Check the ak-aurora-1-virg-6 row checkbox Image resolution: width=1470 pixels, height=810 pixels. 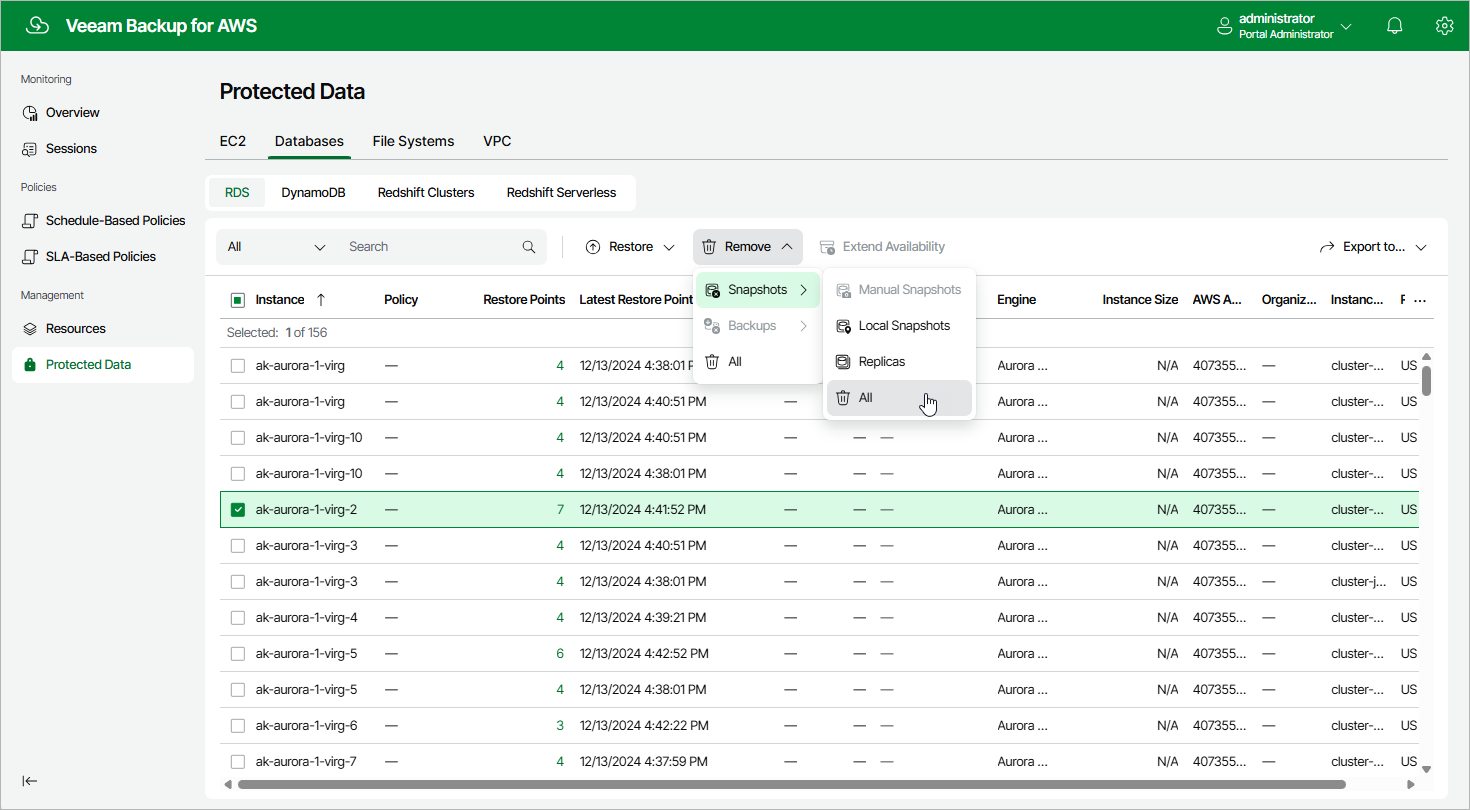coord(238,726)
